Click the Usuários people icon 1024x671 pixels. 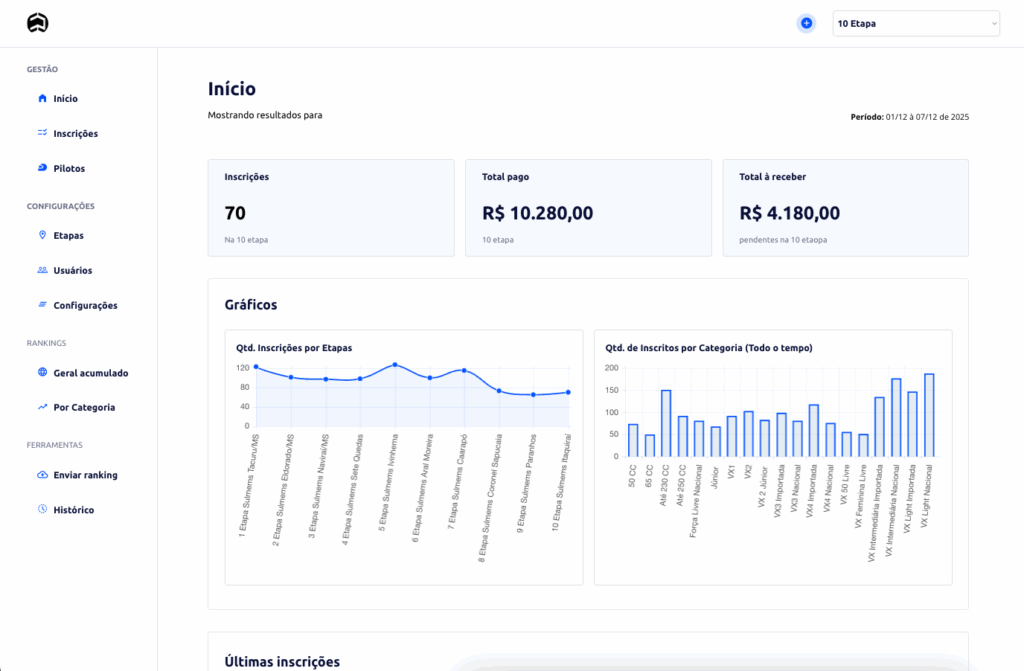pos(42,270)
